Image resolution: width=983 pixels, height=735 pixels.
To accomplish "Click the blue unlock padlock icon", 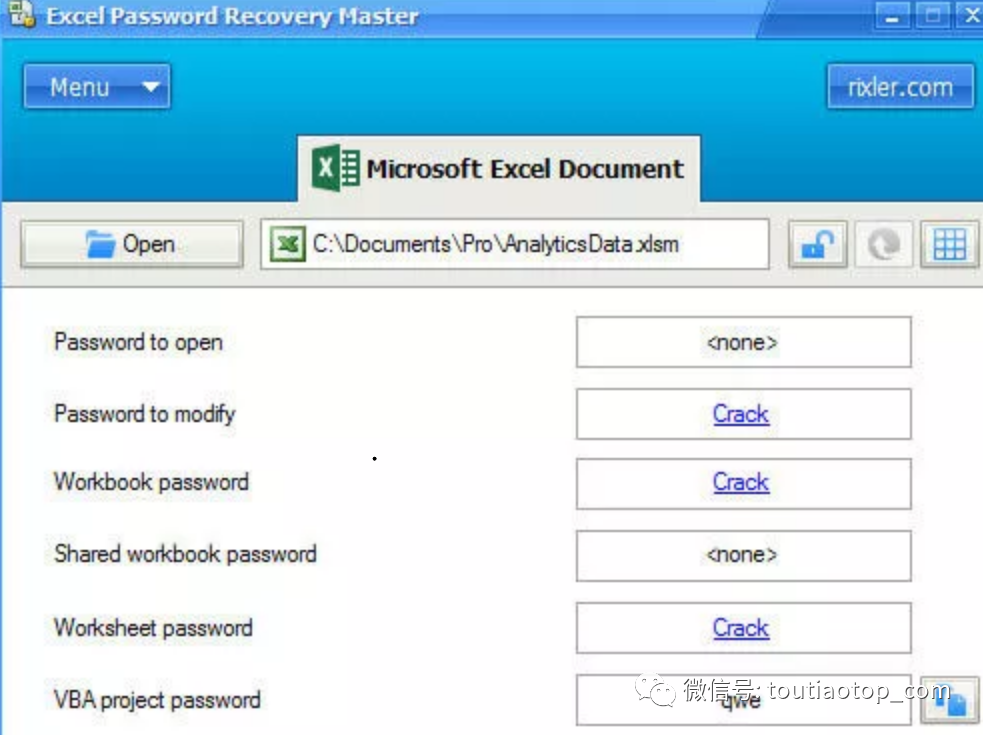I will click(x=817, y=244).
